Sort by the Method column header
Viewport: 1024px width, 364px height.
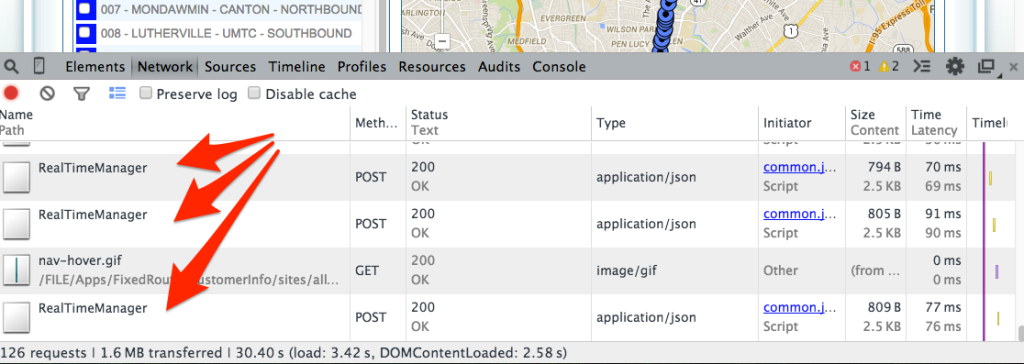377,122
